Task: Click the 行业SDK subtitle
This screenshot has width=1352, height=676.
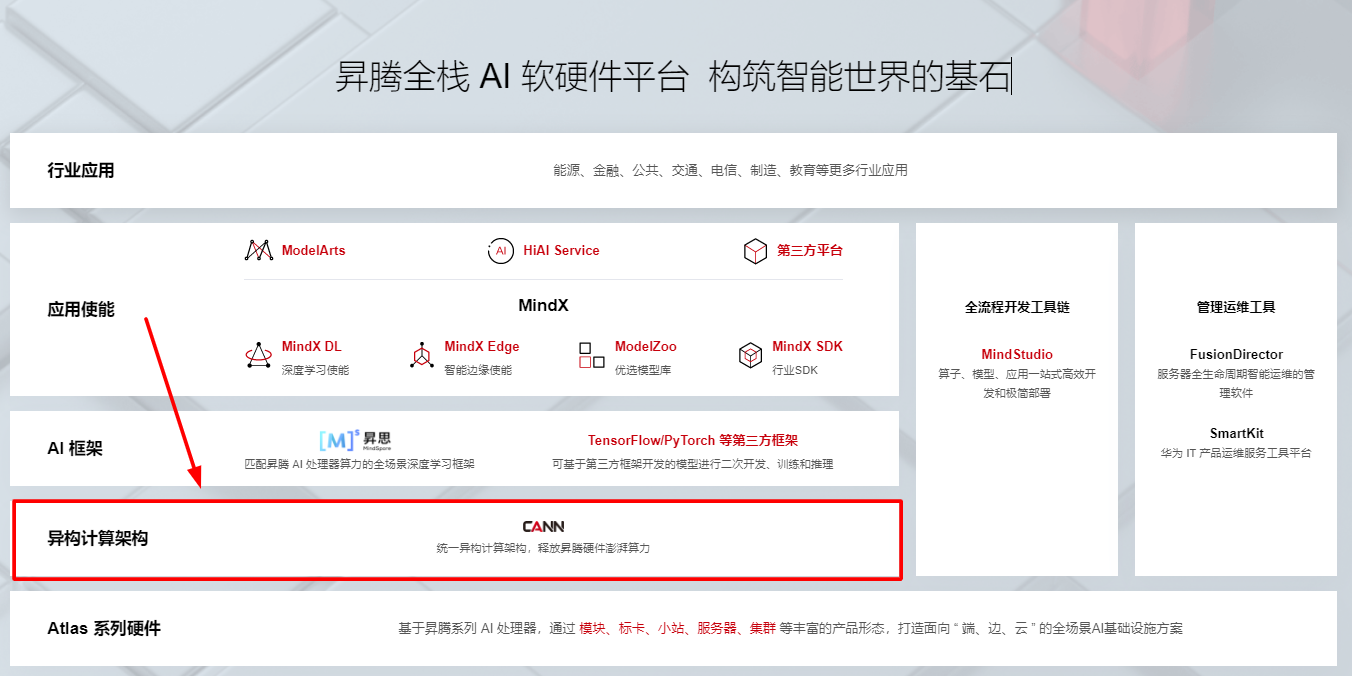Action: coord(795,370)
